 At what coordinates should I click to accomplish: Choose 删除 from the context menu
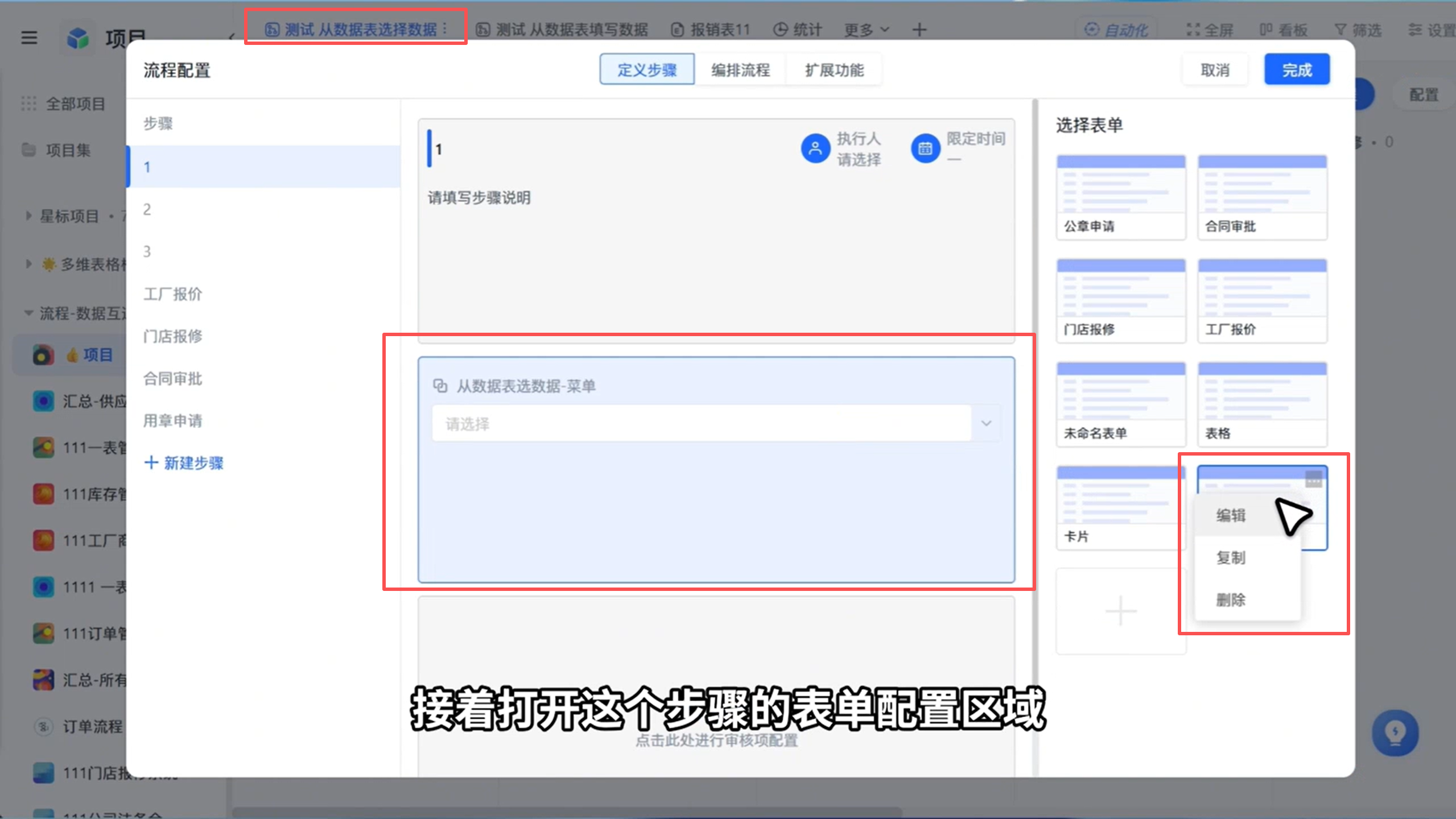1247,599
